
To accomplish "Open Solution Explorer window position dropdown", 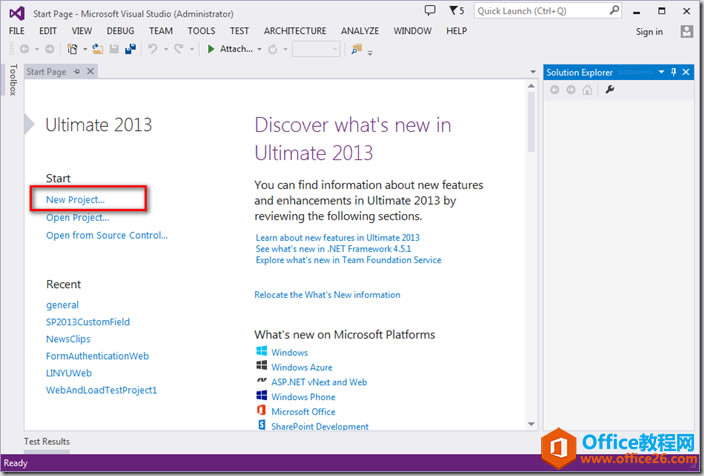I will [x=661, y=72].
